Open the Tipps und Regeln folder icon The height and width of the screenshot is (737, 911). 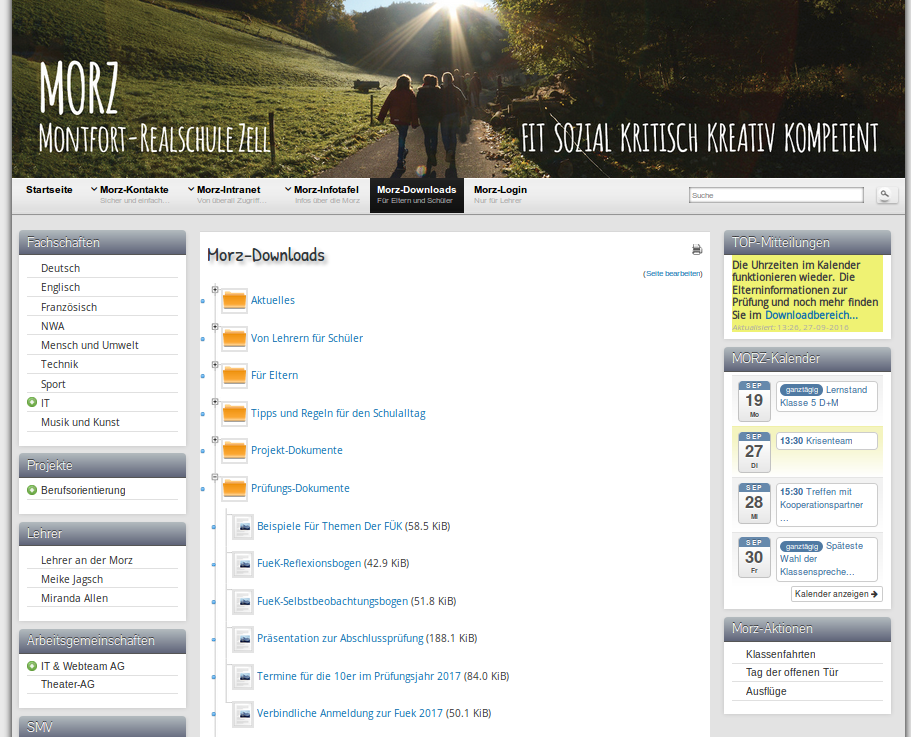pos(234,414)
